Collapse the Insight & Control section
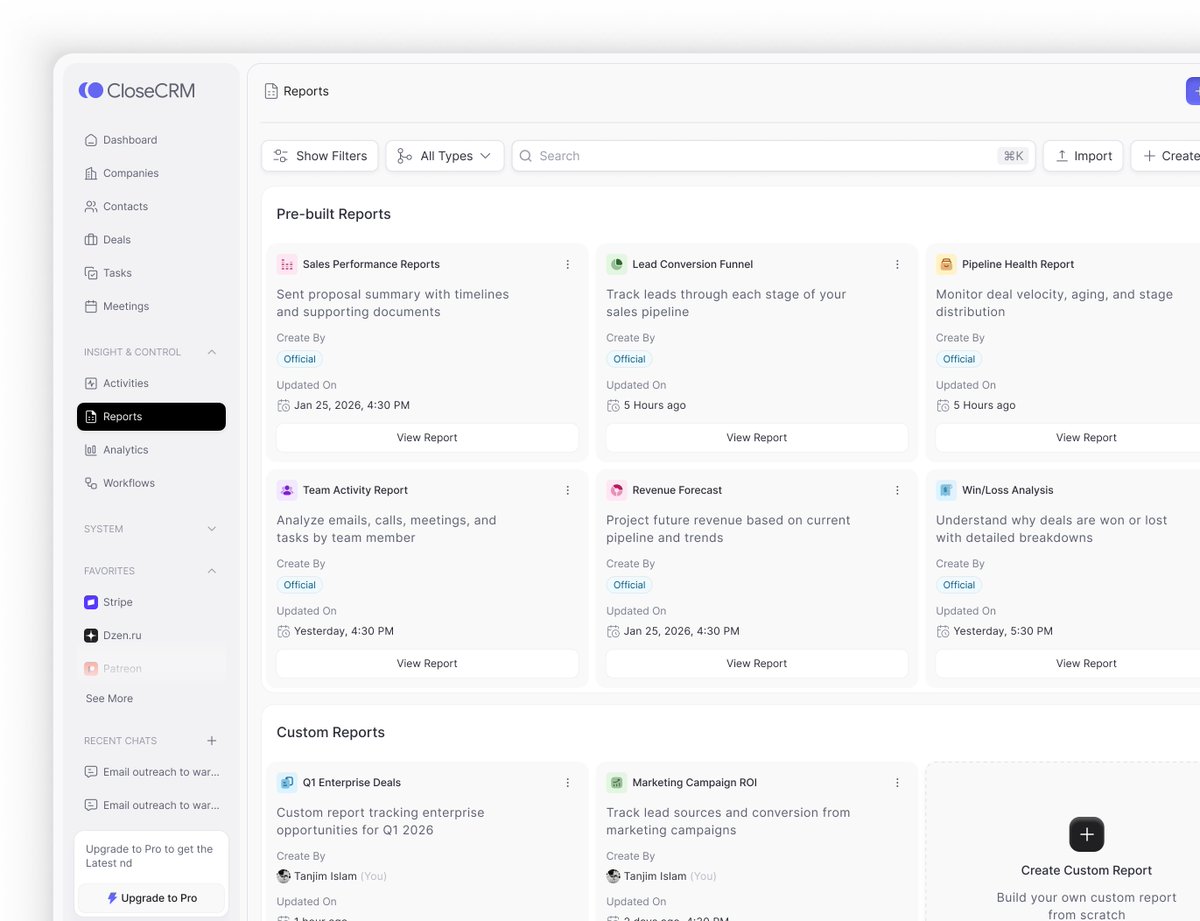Viewport: 1200px width, 921px height. (x=211, y=352)
